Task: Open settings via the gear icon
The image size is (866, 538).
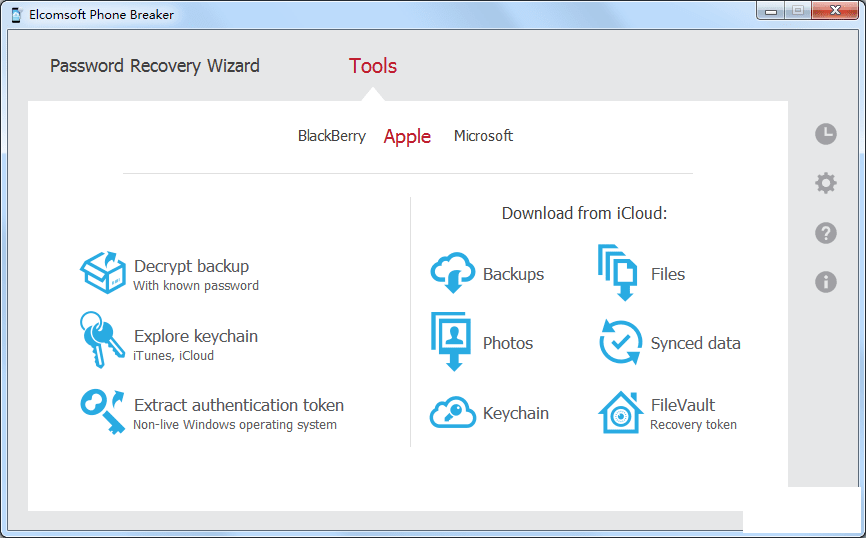Action: 826,183
